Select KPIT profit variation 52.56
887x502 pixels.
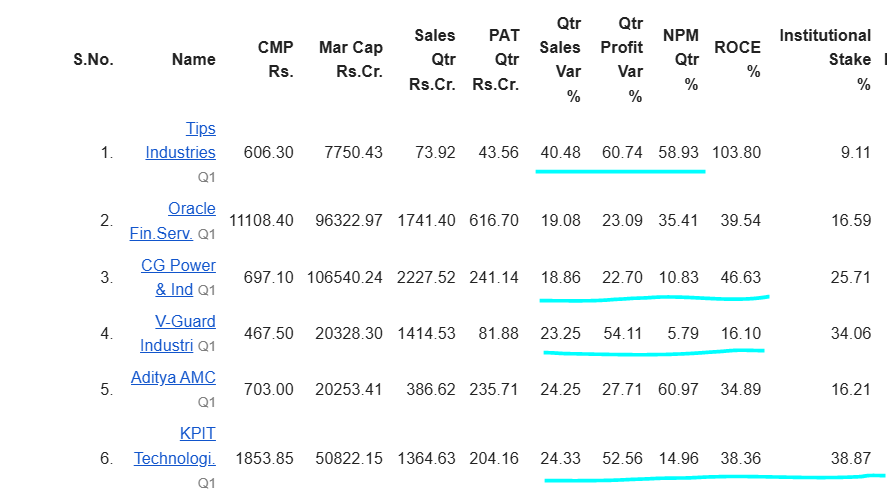pos(622,458)
